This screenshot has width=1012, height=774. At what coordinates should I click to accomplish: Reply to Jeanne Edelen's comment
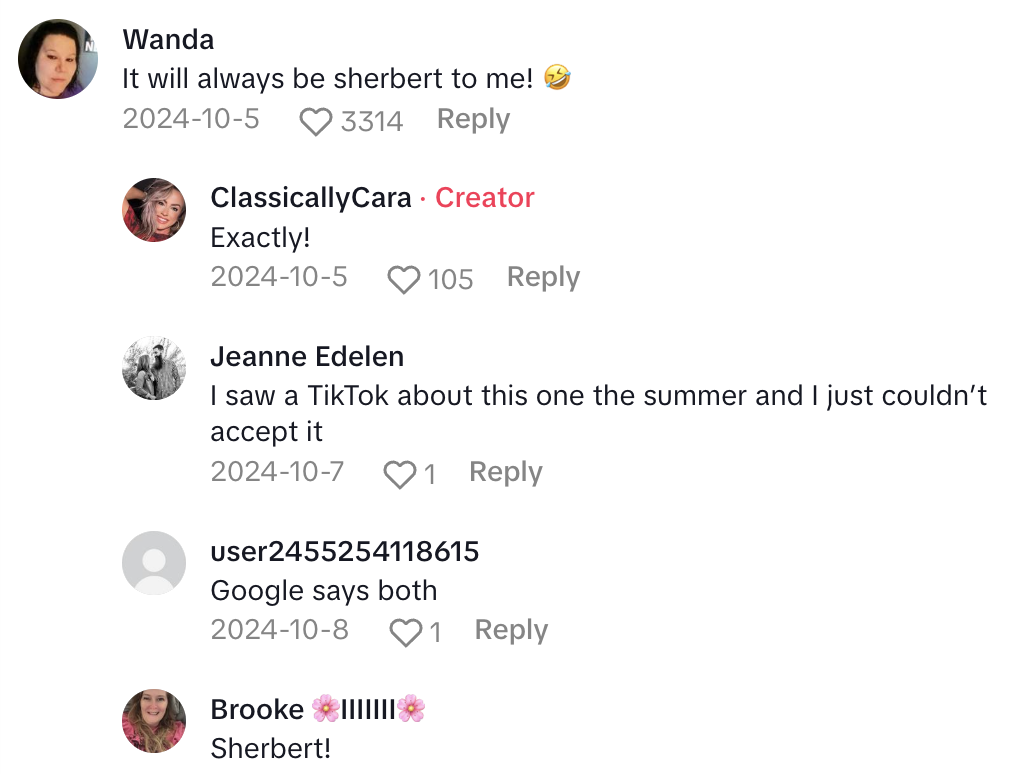click(x=506, y=472)
